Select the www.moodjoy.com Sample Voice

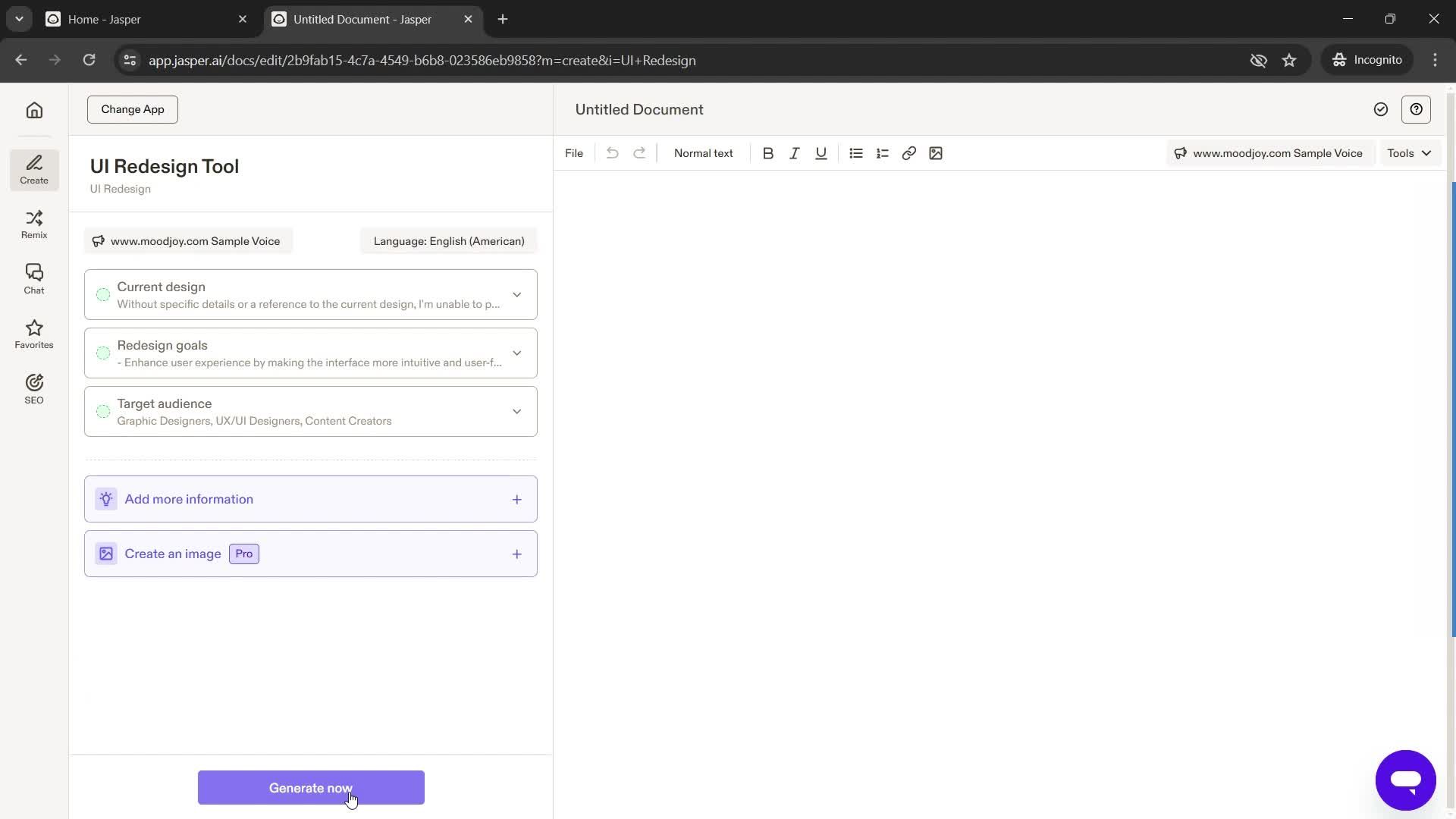pyautogui.click(x=186, y=240)
